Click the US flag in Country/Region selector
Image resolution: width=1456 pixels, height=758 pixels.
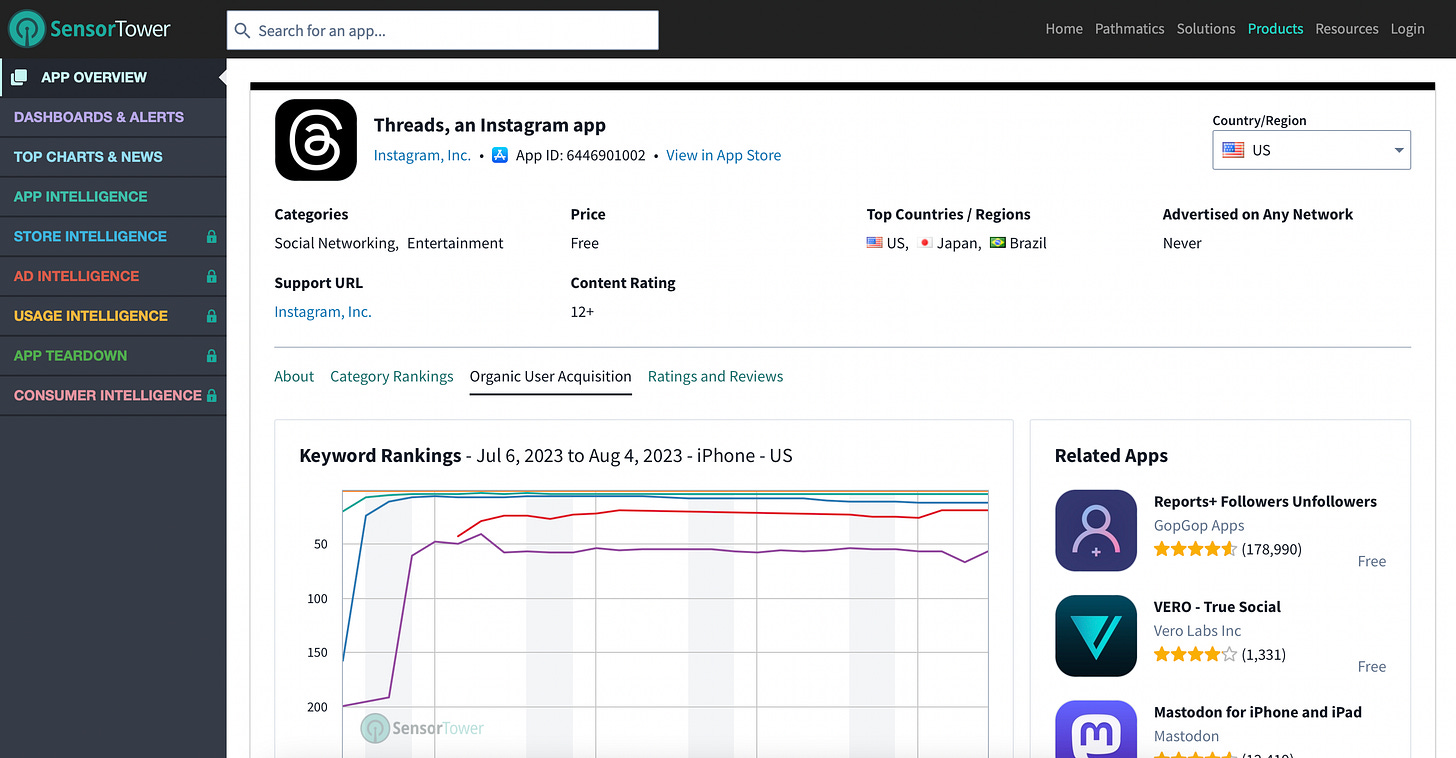point(1233,150)
